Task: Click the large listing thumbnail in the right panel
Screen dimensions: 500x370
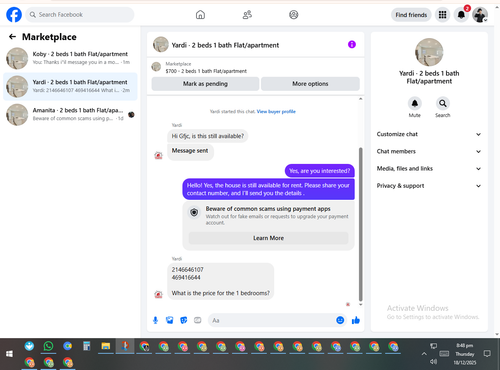Action: click(x=429, y=52)
